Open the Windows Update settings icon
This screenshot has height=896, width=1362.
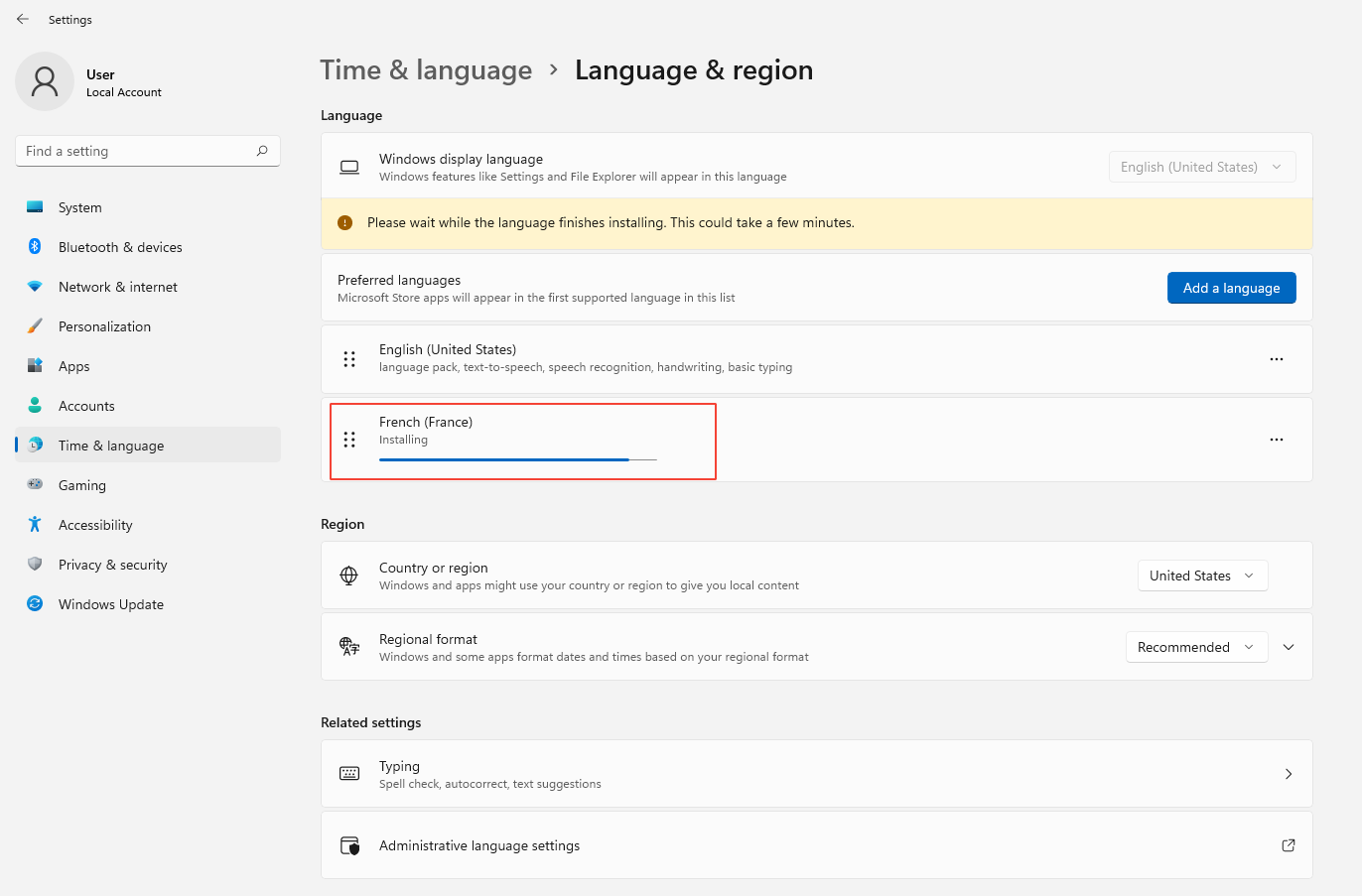[x=36, y=604]
